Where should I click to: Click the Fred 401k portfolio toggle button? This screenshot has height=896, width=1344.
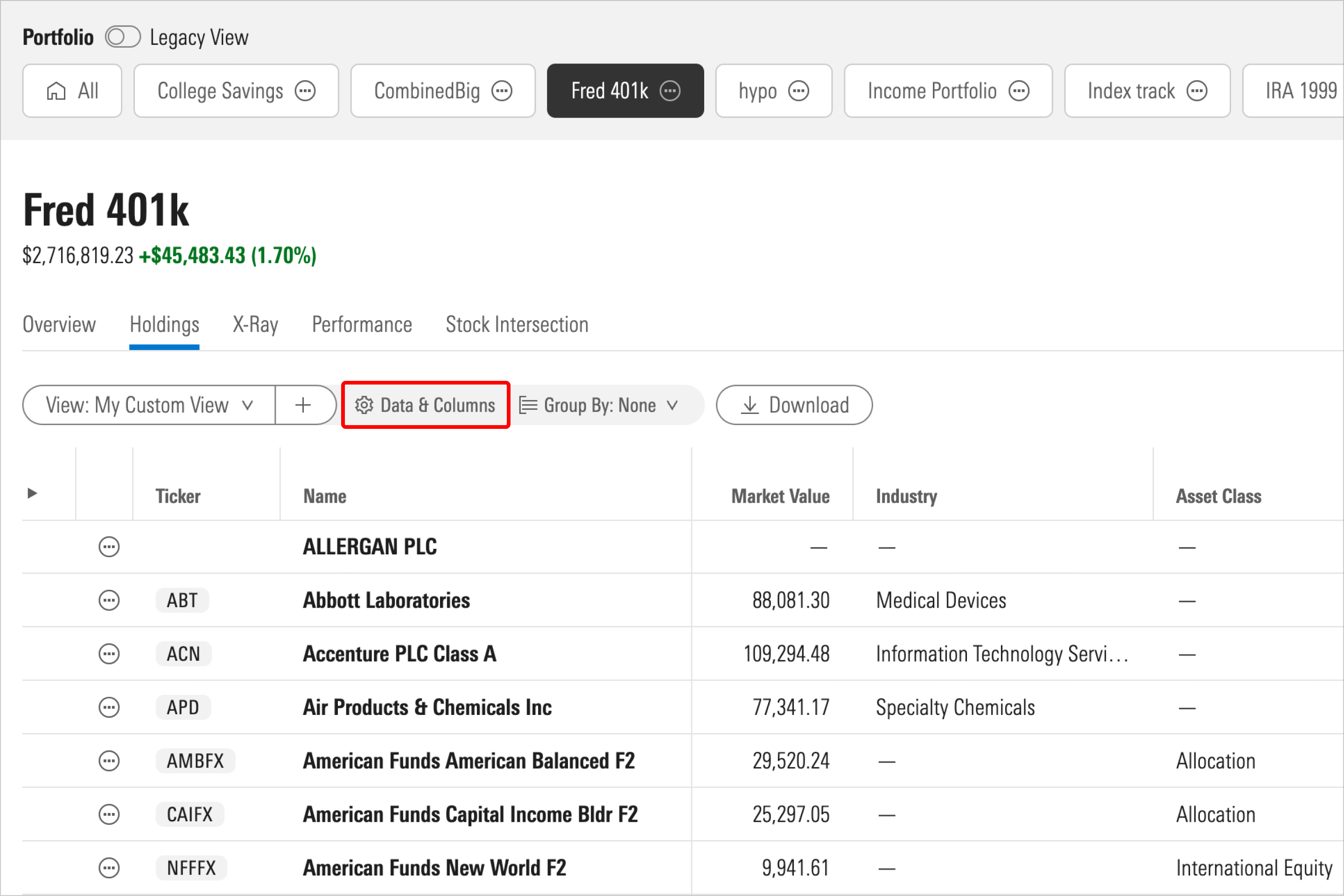[x=624, y=90]
